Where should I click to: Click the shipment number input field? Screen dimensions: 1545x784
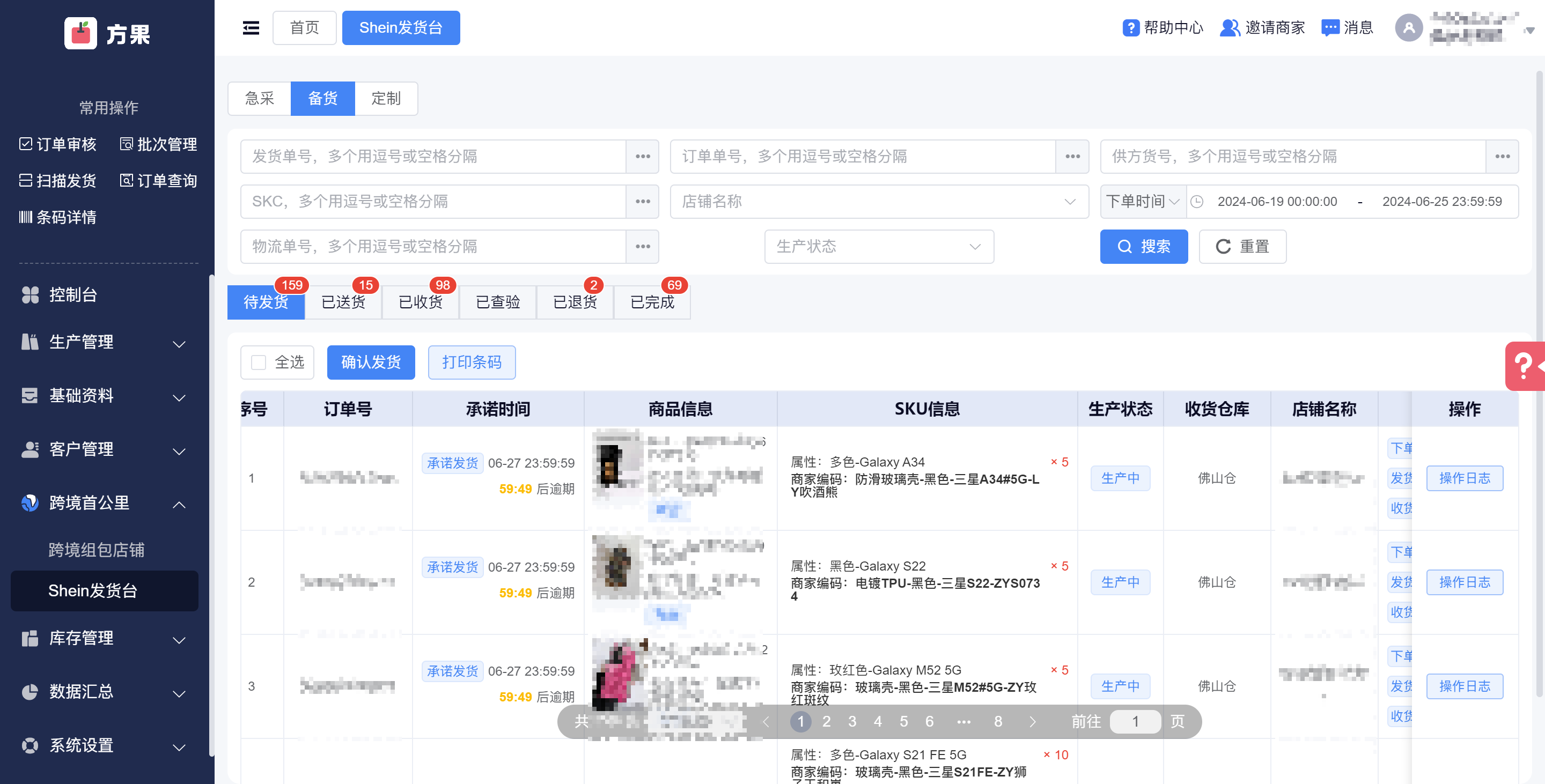433,157
